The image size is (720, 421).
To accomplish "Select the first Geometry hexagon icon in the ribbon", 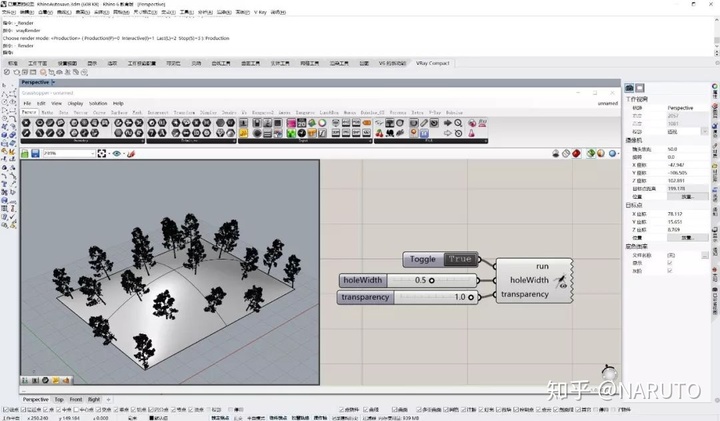I will [x=26, y=123].
